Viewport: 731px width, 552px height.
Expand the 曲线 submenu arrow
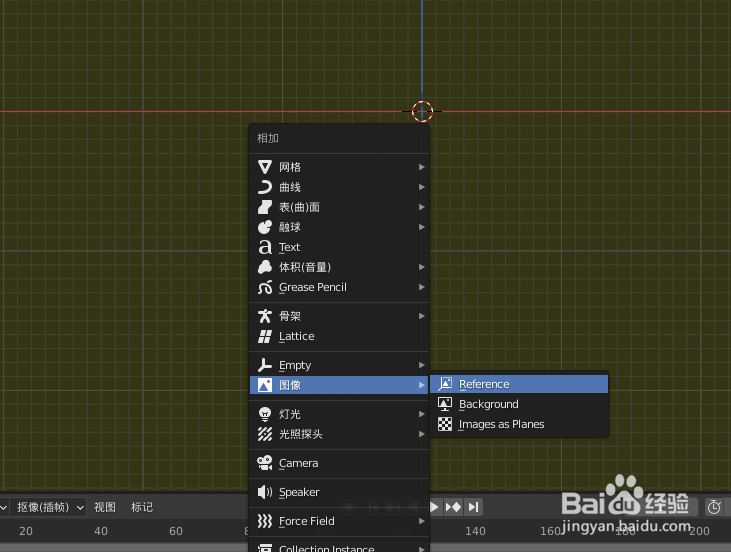421,187
